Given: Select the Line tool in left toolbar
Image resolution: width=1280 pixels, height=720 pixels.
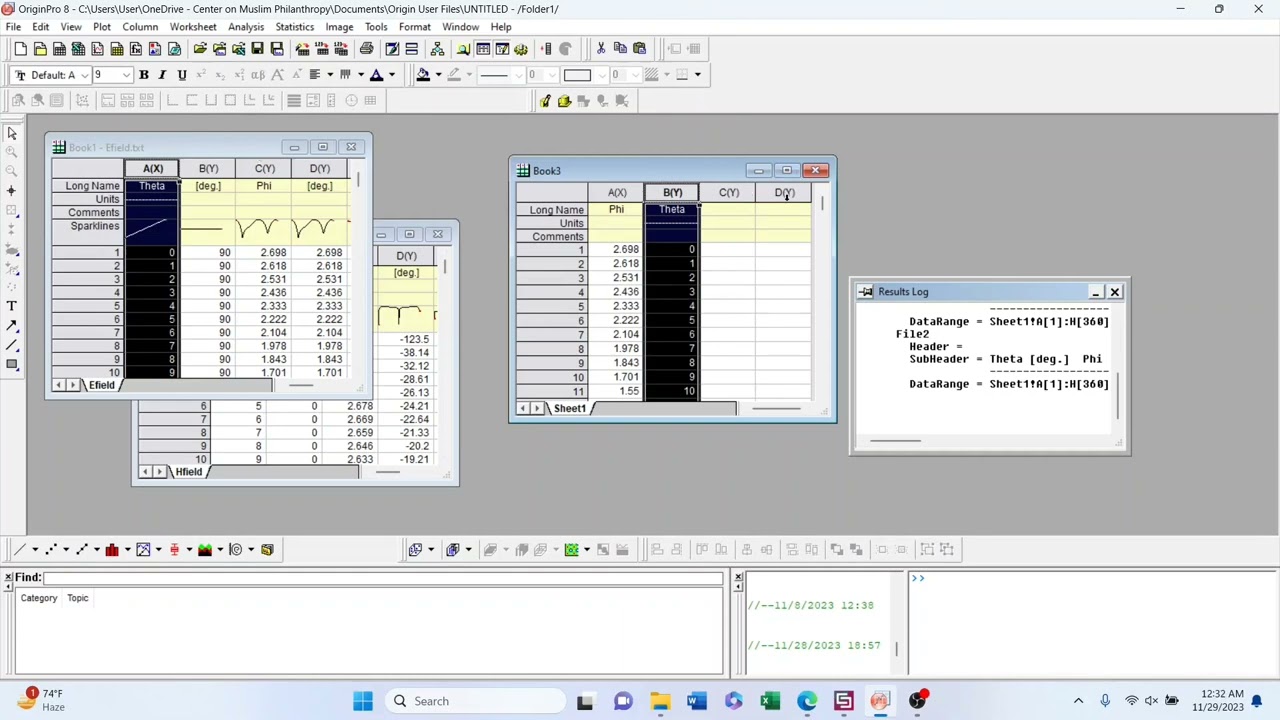Looking at the screenshot, I should tap(12, 345).
